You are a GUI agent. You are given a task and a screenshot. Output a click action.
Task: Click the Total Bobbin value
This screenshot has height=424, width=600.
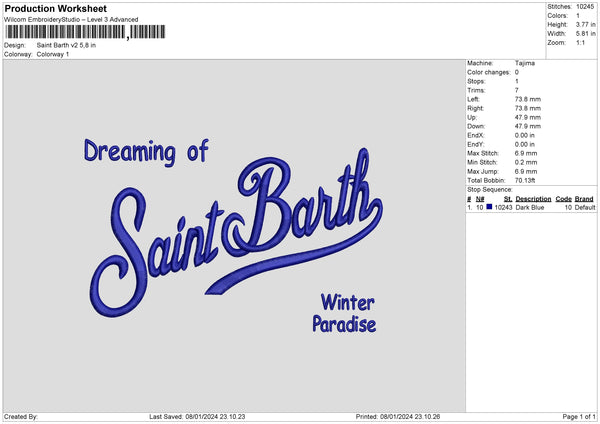coord(527,180)
